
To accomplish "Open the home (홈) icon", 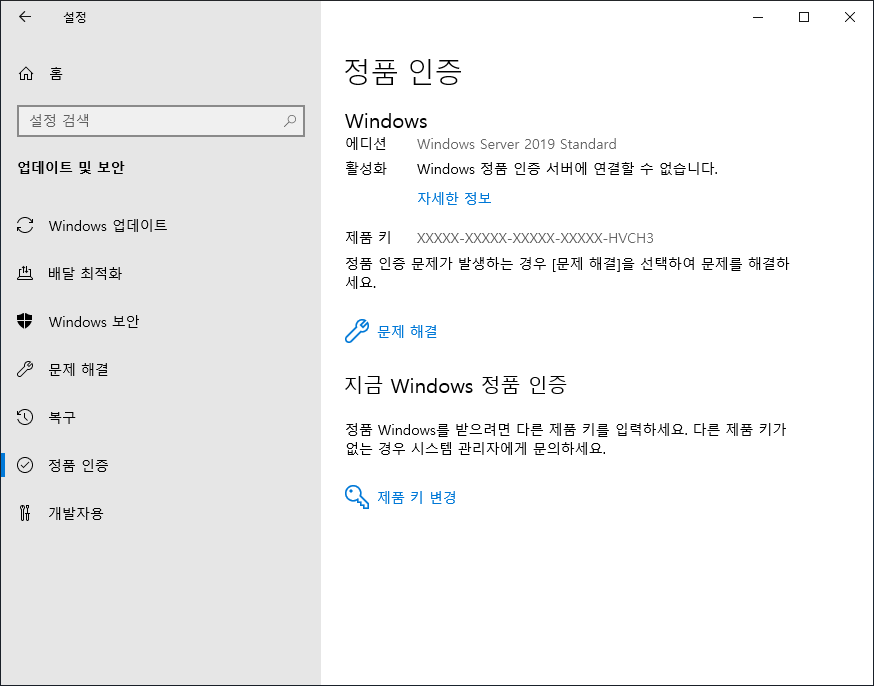I will (26, 74).
